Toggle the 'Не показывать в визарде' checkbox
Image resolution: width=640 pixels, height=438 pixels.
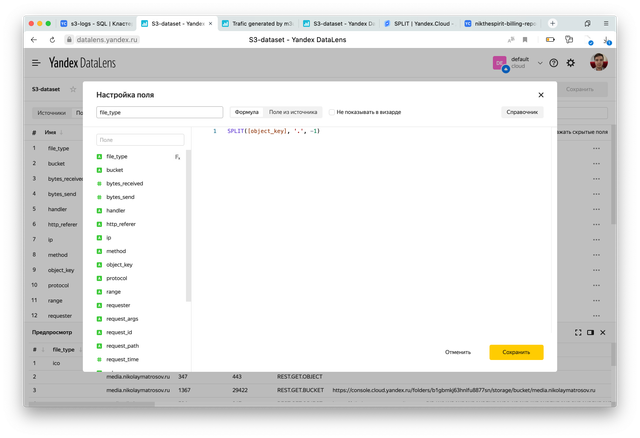click(x=332, y=112)
